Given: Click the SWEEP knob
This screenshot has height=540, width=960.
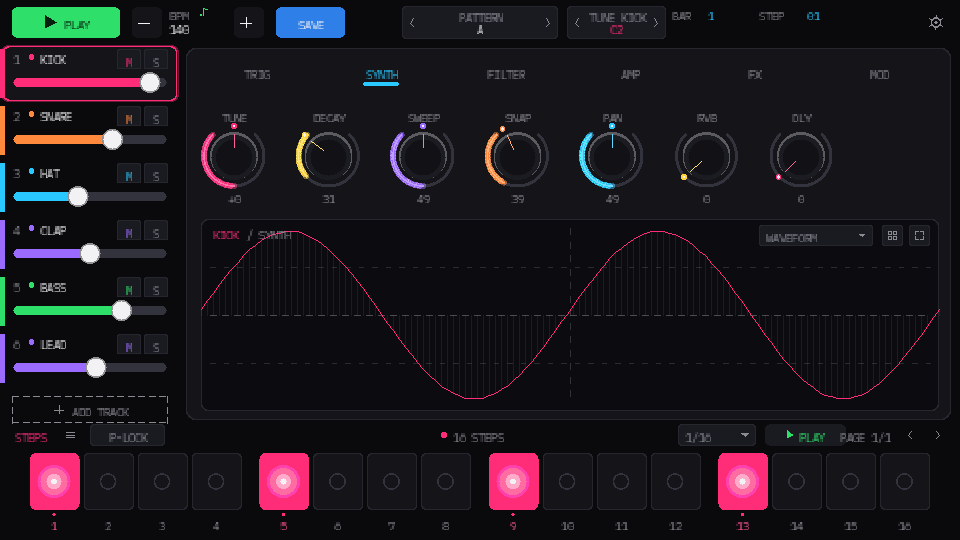Looking at the screenshot, I should point(422,157).
